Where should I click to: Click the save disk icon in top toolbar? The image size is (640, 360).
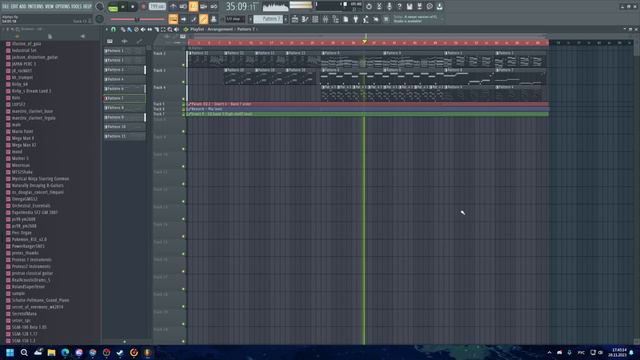(409, 7)
